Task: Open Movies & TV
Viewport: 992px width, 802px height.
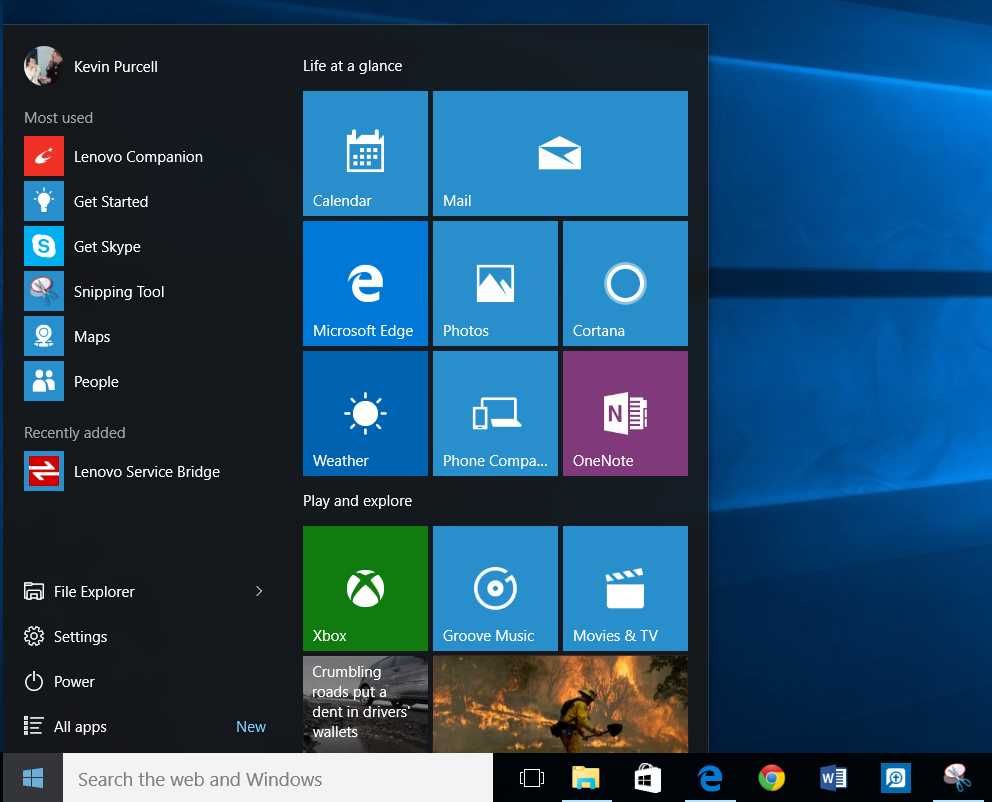Action: click(624, 588)
